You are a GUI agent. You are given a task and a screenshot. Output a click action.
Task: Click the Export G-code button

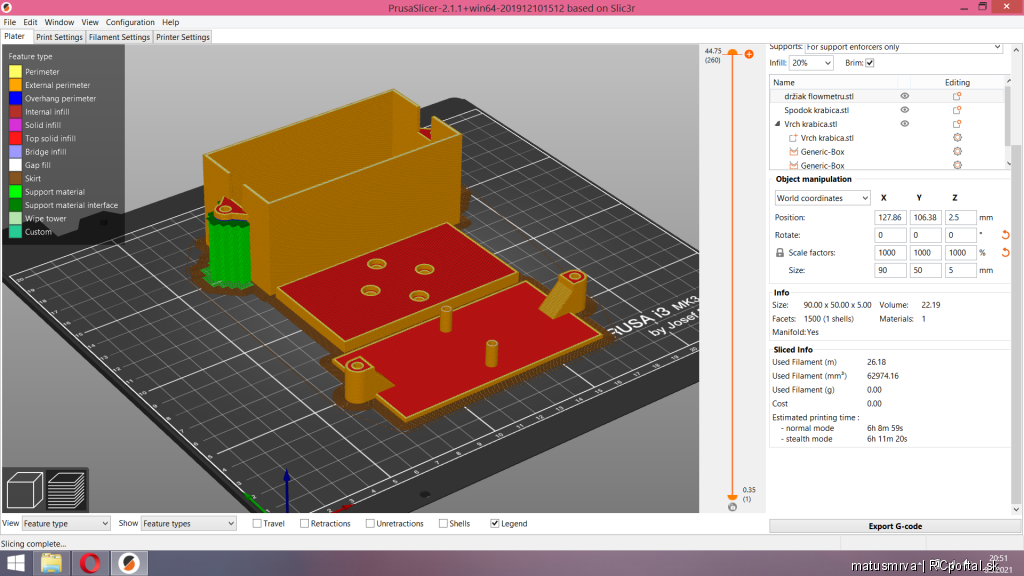click(895, 526)
